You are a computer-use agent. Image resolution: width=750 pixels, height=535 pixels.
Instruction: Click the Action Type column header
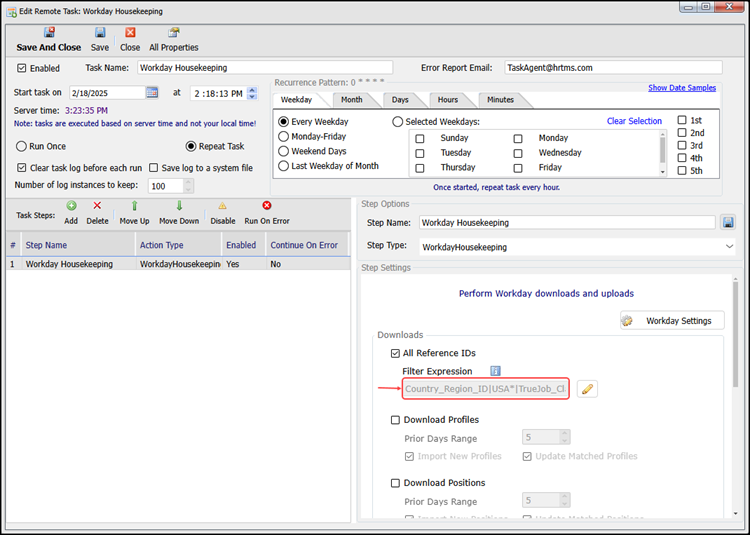point(179,245)
